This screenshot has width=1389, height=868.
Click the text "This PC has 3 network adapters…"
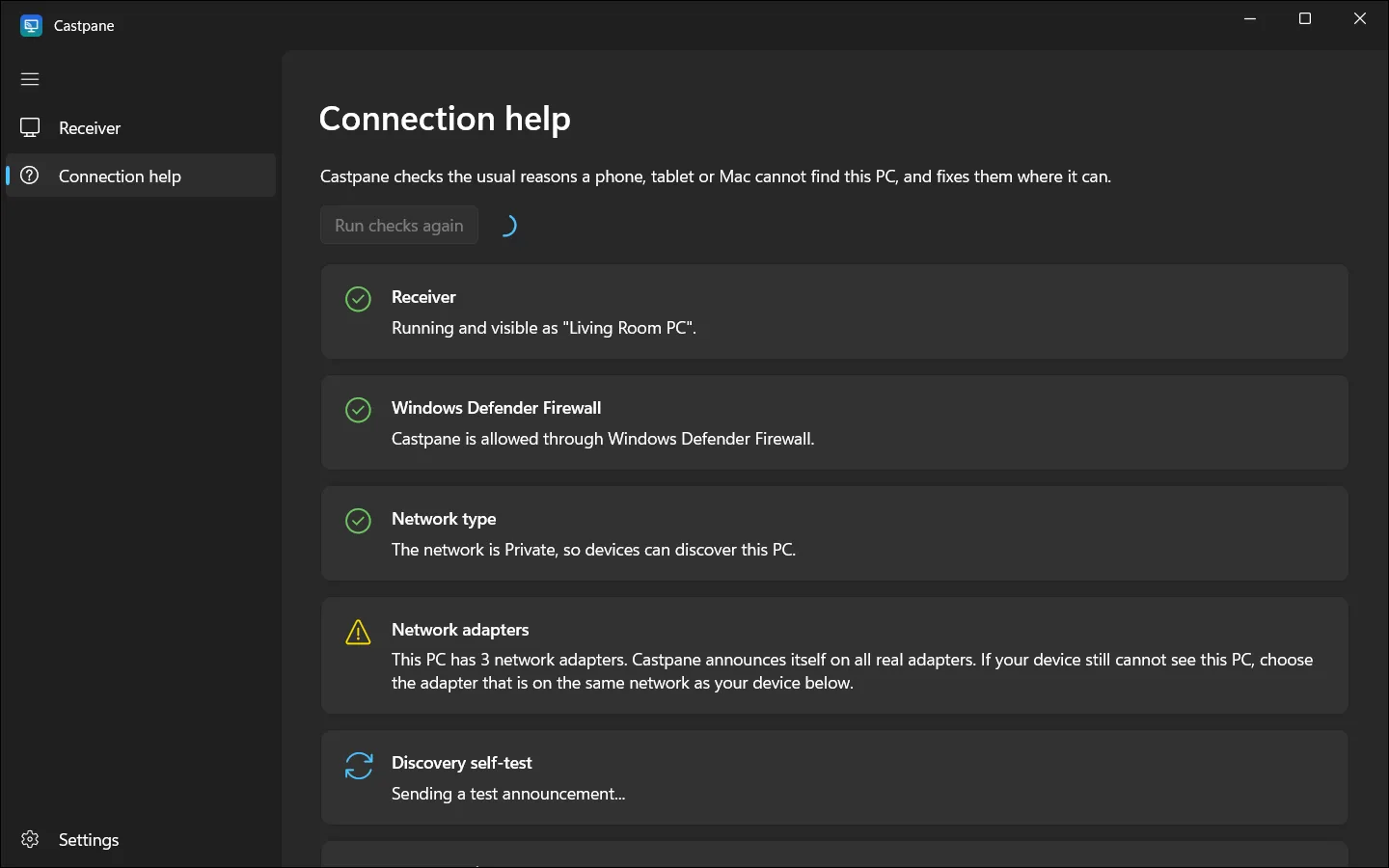coord(853,671)
